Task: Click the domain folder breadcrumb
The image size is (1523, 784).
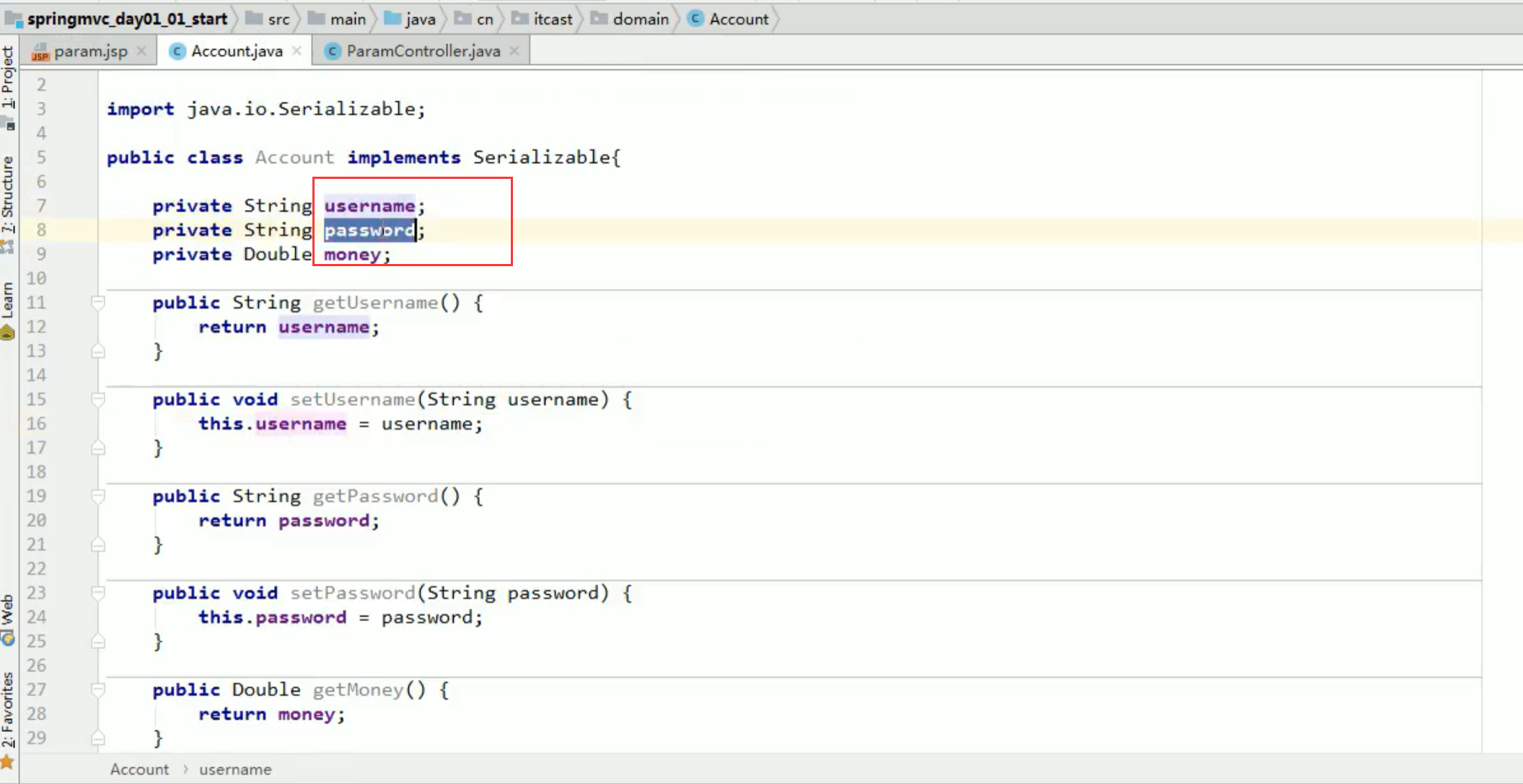Action: (639, 19)
